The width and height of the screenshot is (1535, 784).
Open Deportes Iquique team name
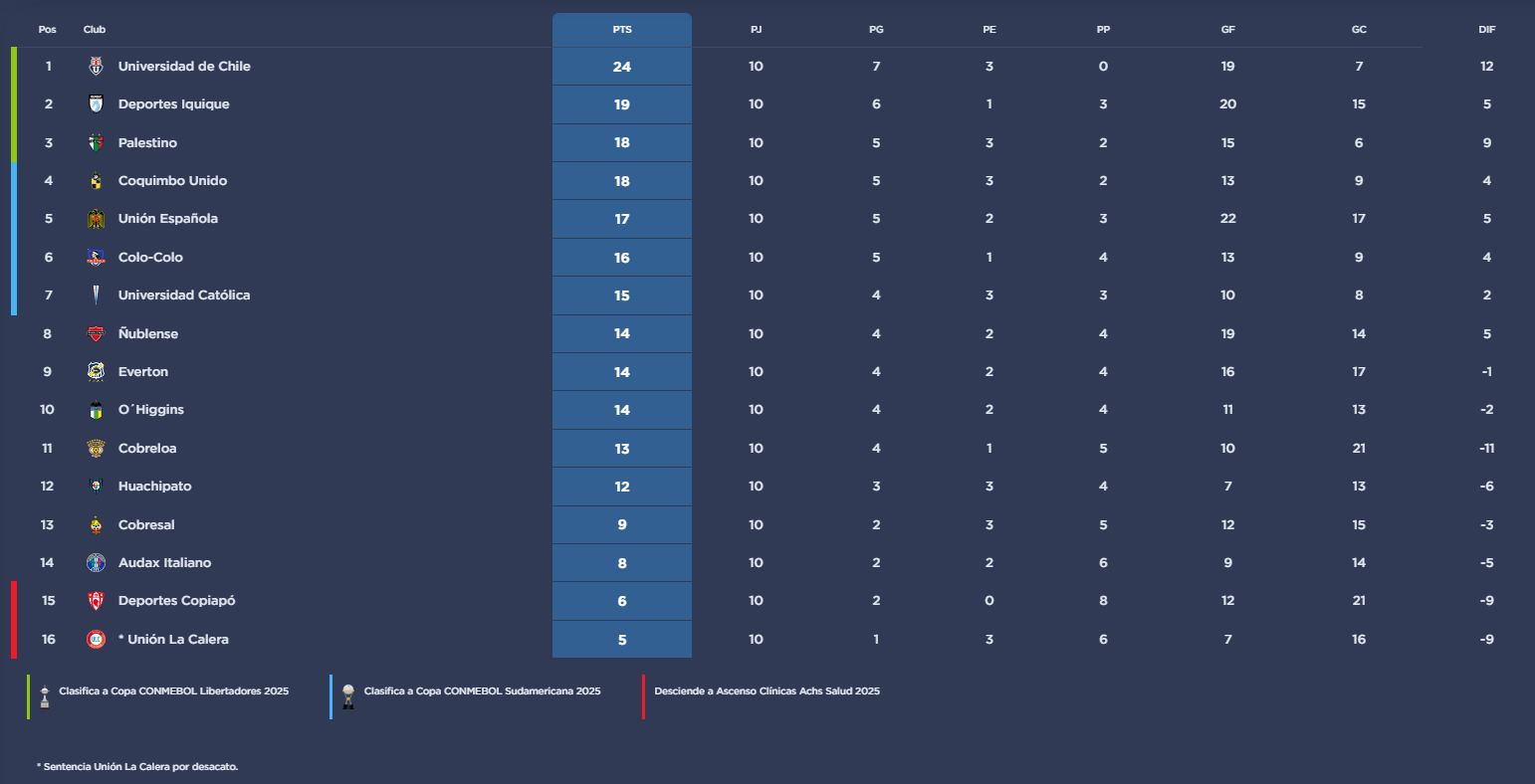tap(174, 104)
